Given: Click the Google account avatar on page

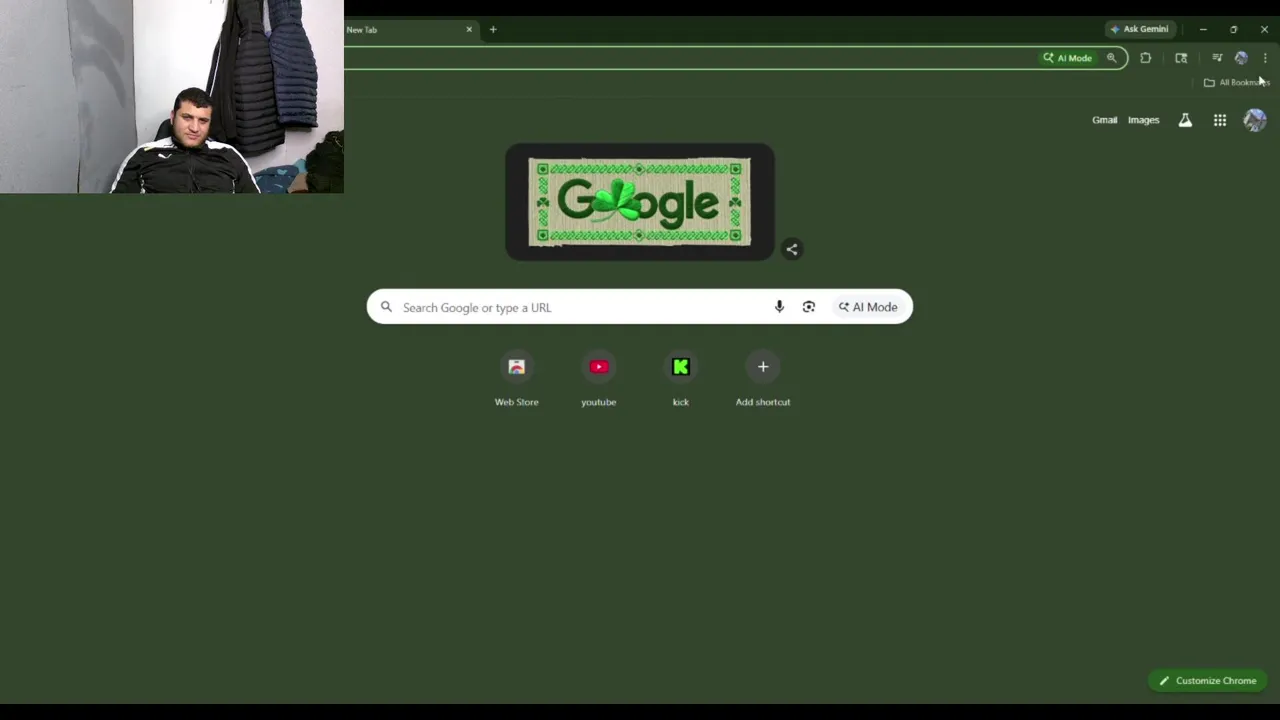Looking at the screenshot, I should [x=1254, y=120].
